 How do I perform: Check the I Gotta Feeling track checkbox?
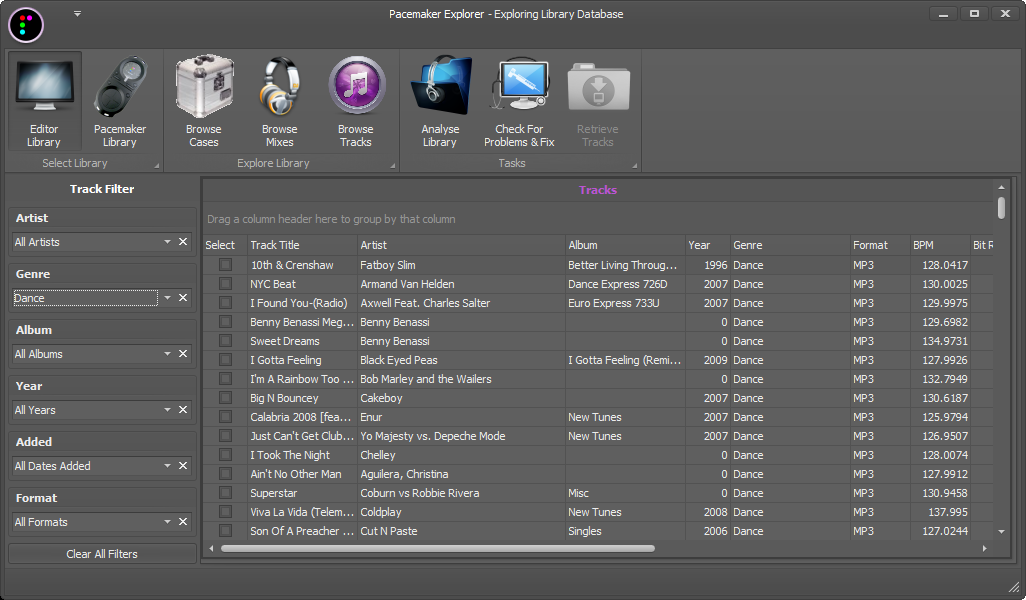pyautogui.click(x=226, y=360)
